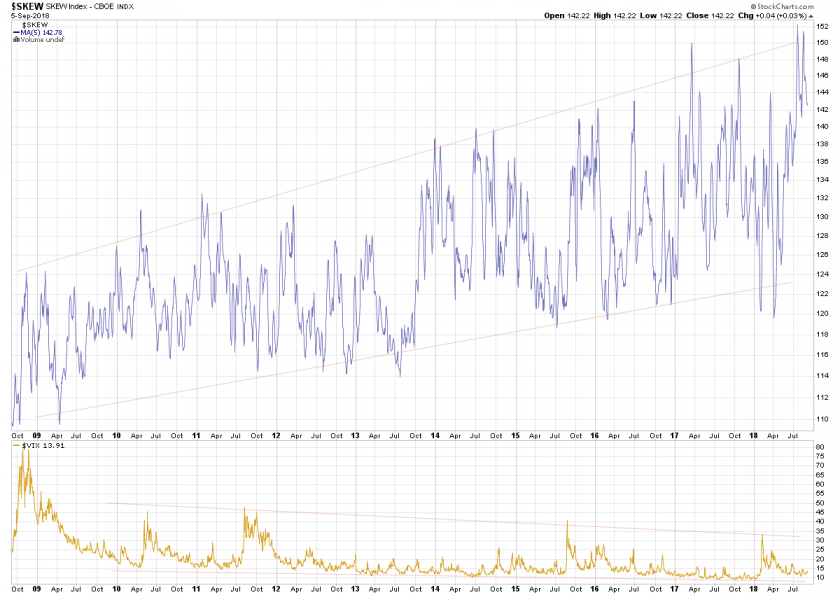Click the 35 label on VIX axis
This screenshot has width=840, height=595.
coord(820,531)
